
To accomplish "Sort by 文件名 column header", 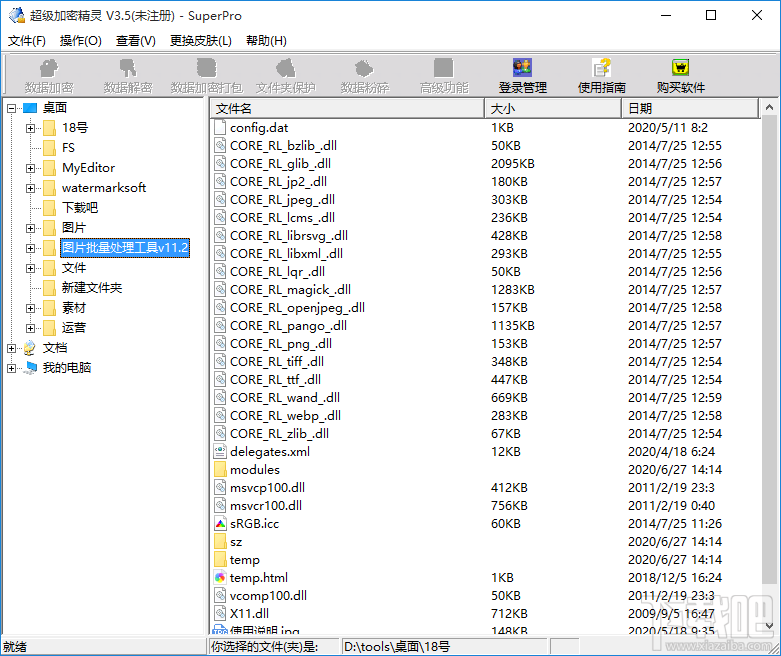I will [347, 108].
